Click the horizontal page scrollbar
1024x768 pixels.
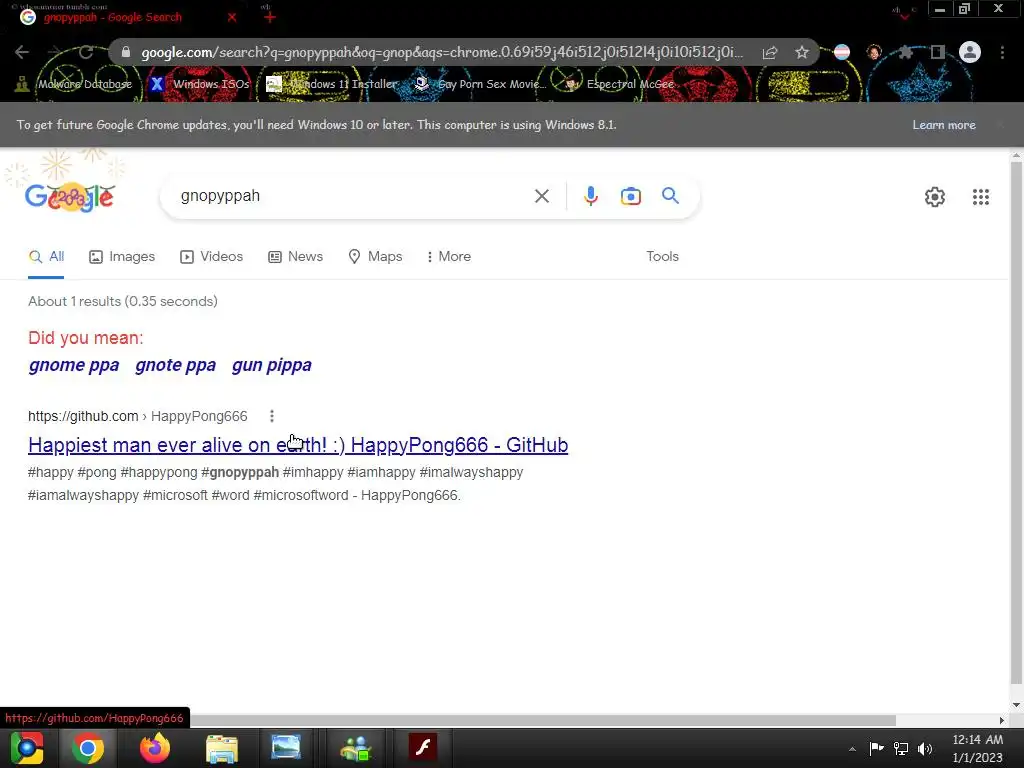pyautogui.click(x=543, y=720)
